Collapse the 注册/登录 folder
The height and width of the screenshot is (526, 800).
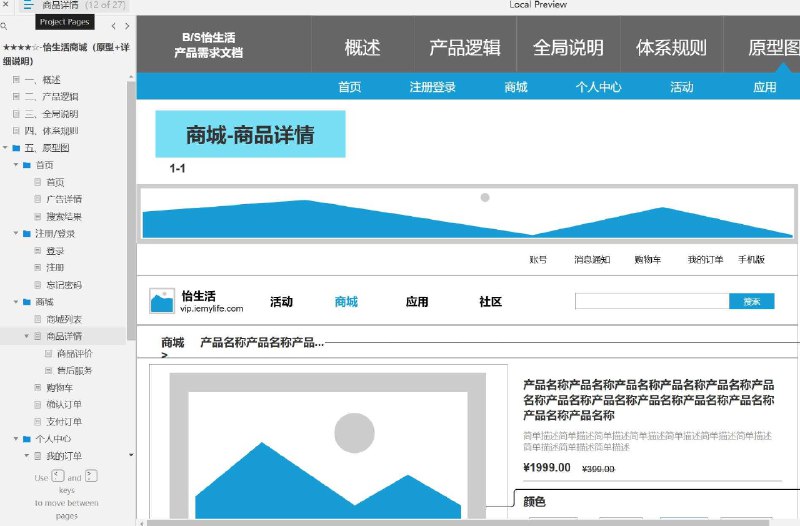16,233
